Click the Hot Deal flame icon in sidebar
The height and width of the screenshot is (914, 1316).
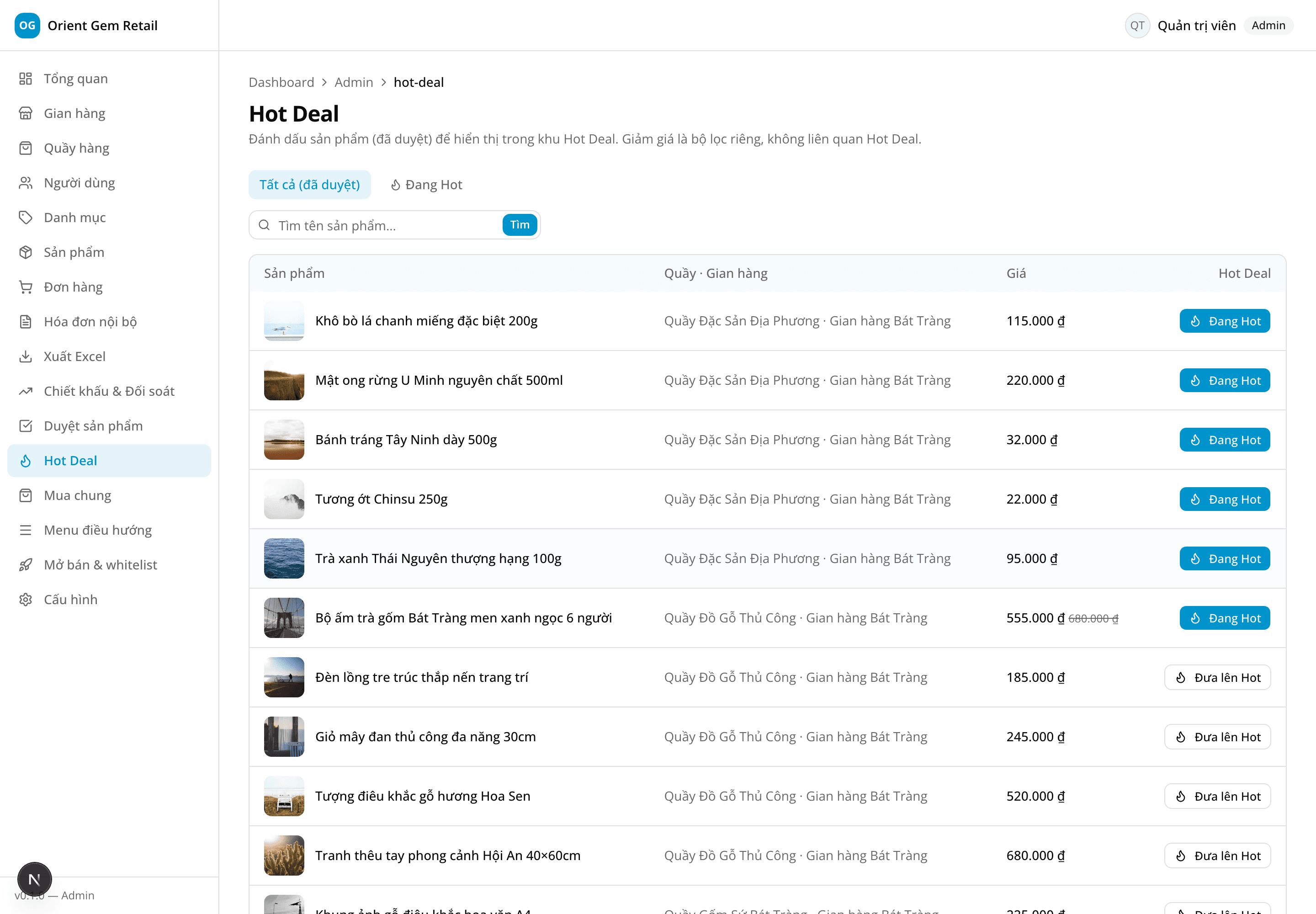tap(25, 461)
